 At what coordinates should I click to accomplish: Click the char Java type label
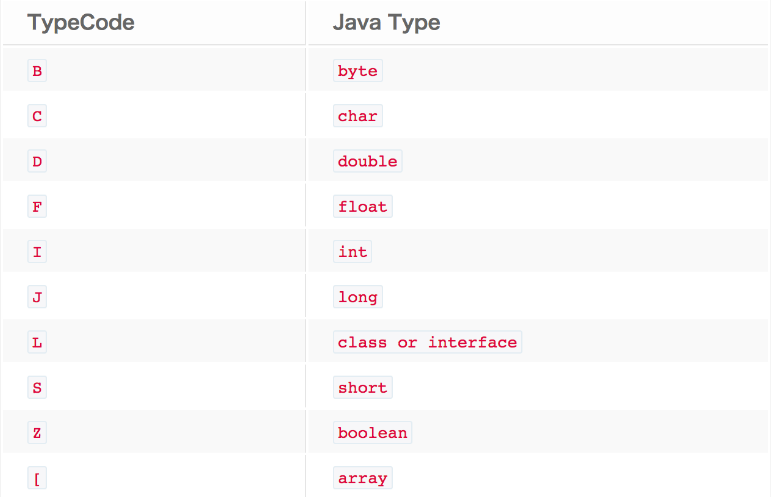358,116
